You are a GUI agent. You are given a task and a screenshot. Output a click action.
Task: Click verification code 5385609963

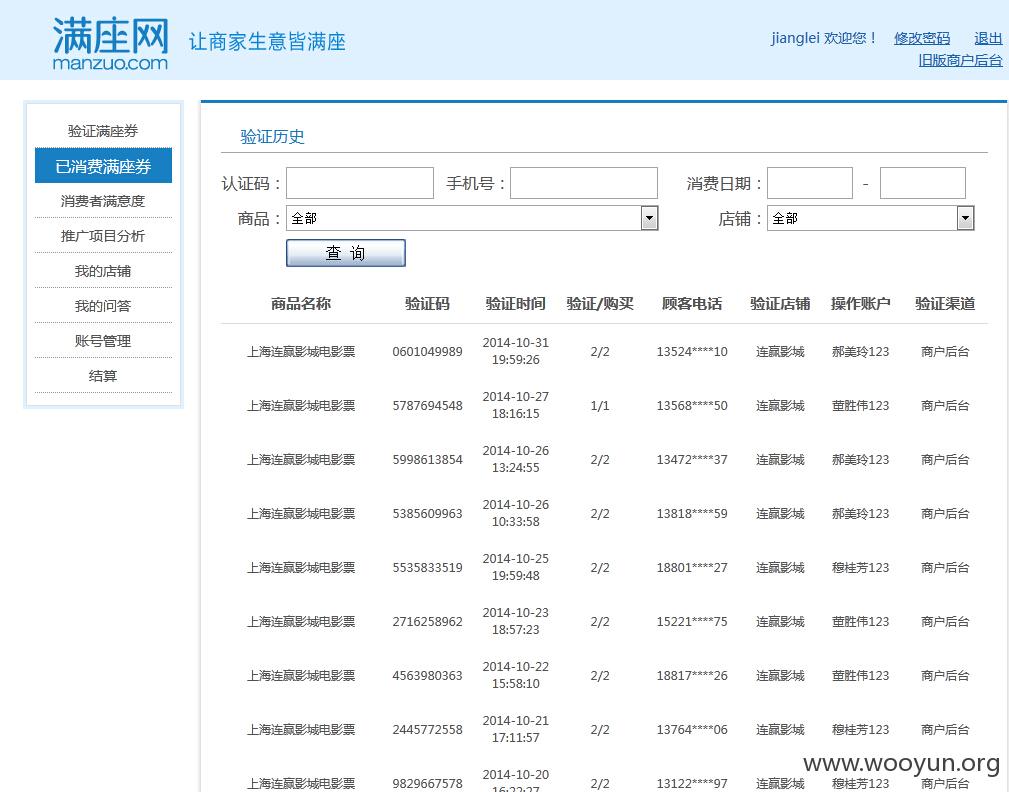[427, 514]
